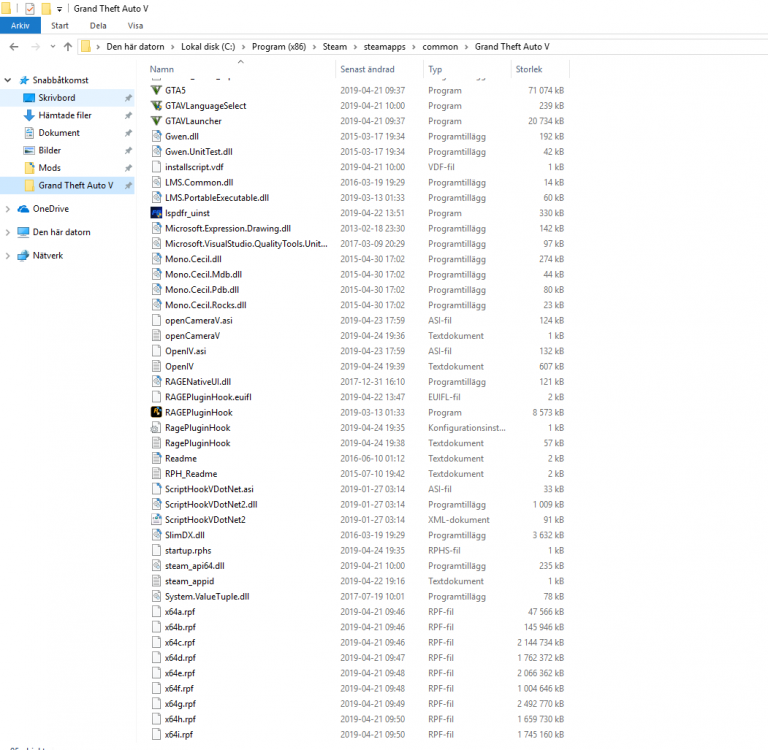Open the Arkiv file menu
The width and height of the screenshot is (768, 750).
[20, 25]
